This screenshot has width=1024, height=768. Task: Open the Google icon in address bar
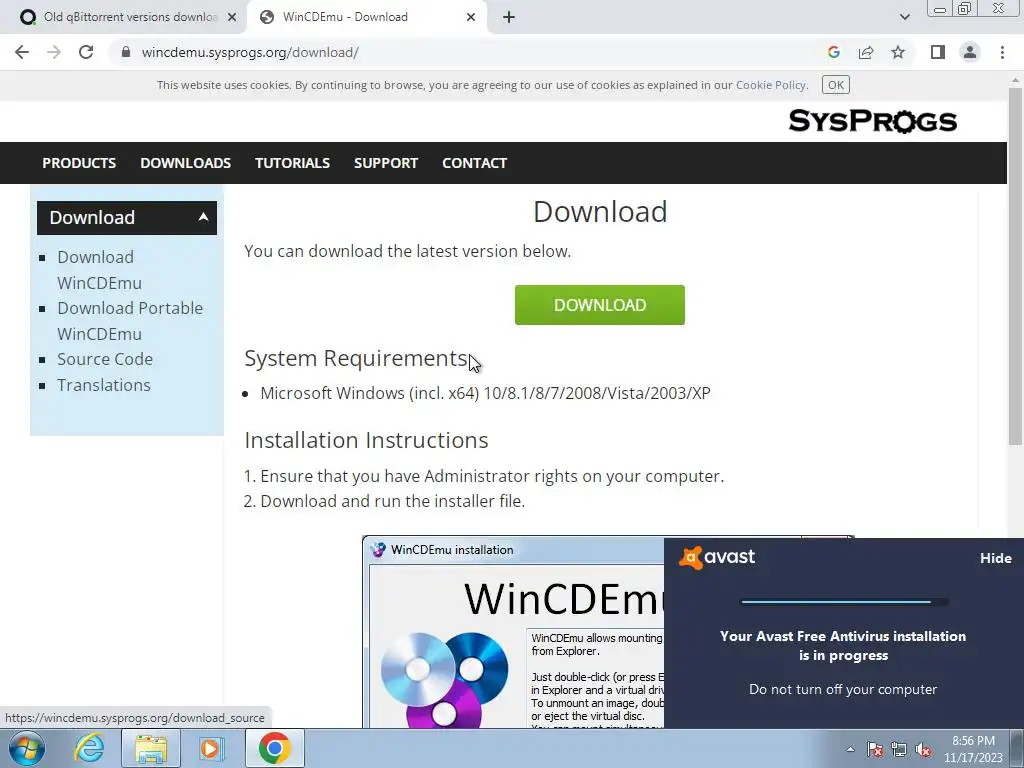(833, 52)
